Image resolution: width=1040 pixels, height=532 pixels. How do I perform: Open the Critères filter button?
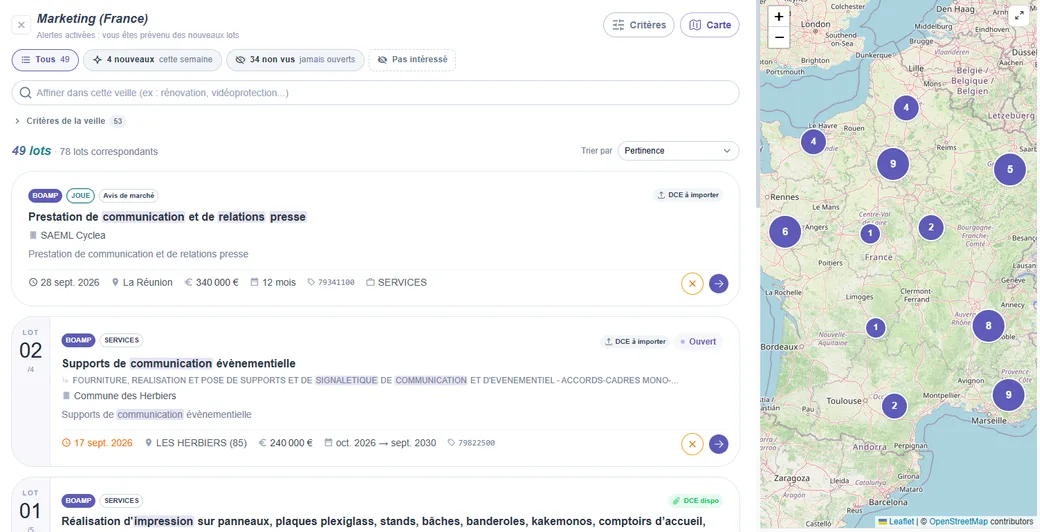638,25
